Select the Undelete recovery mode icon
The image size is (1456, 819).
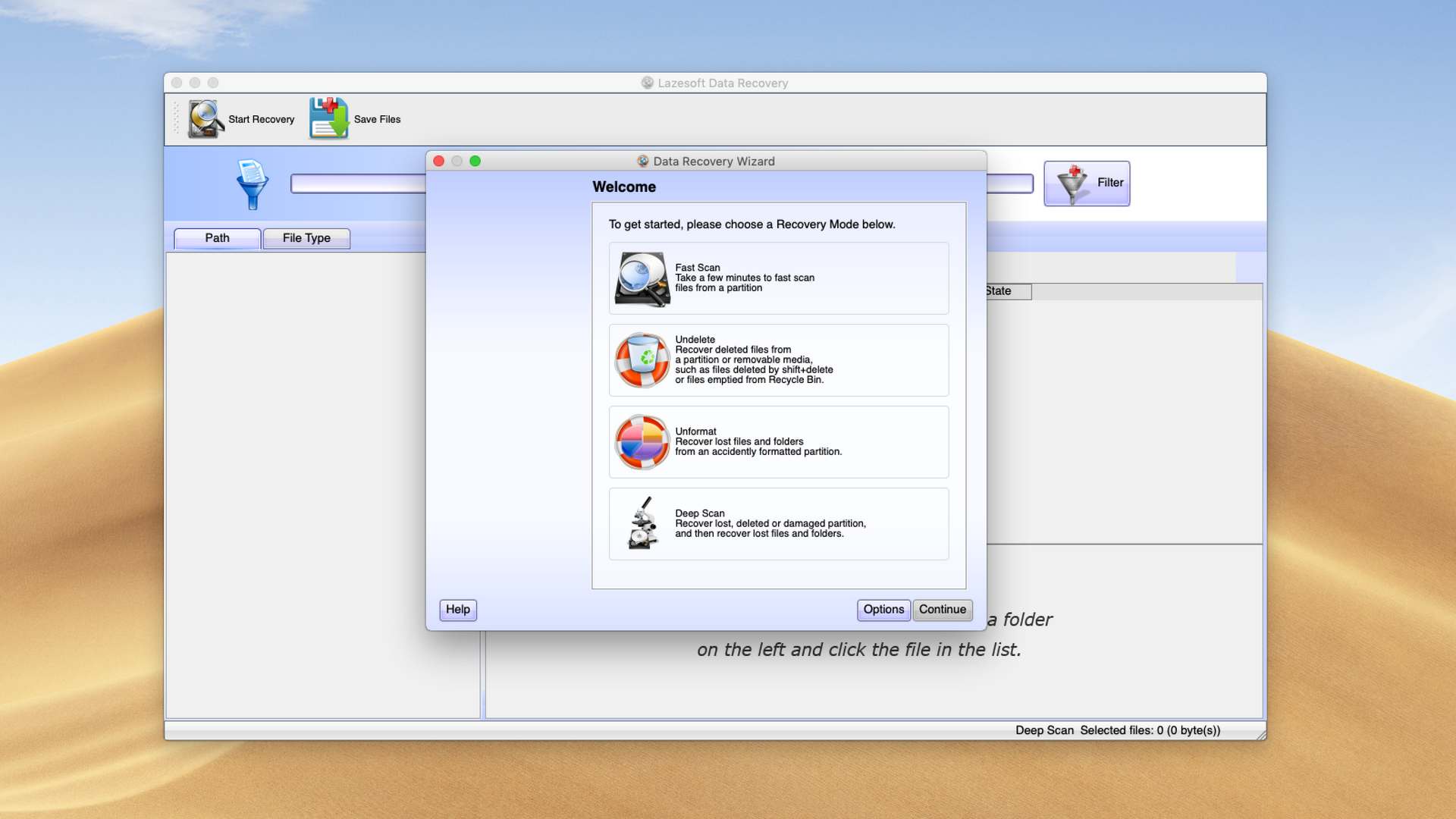(x=641, y=359)
